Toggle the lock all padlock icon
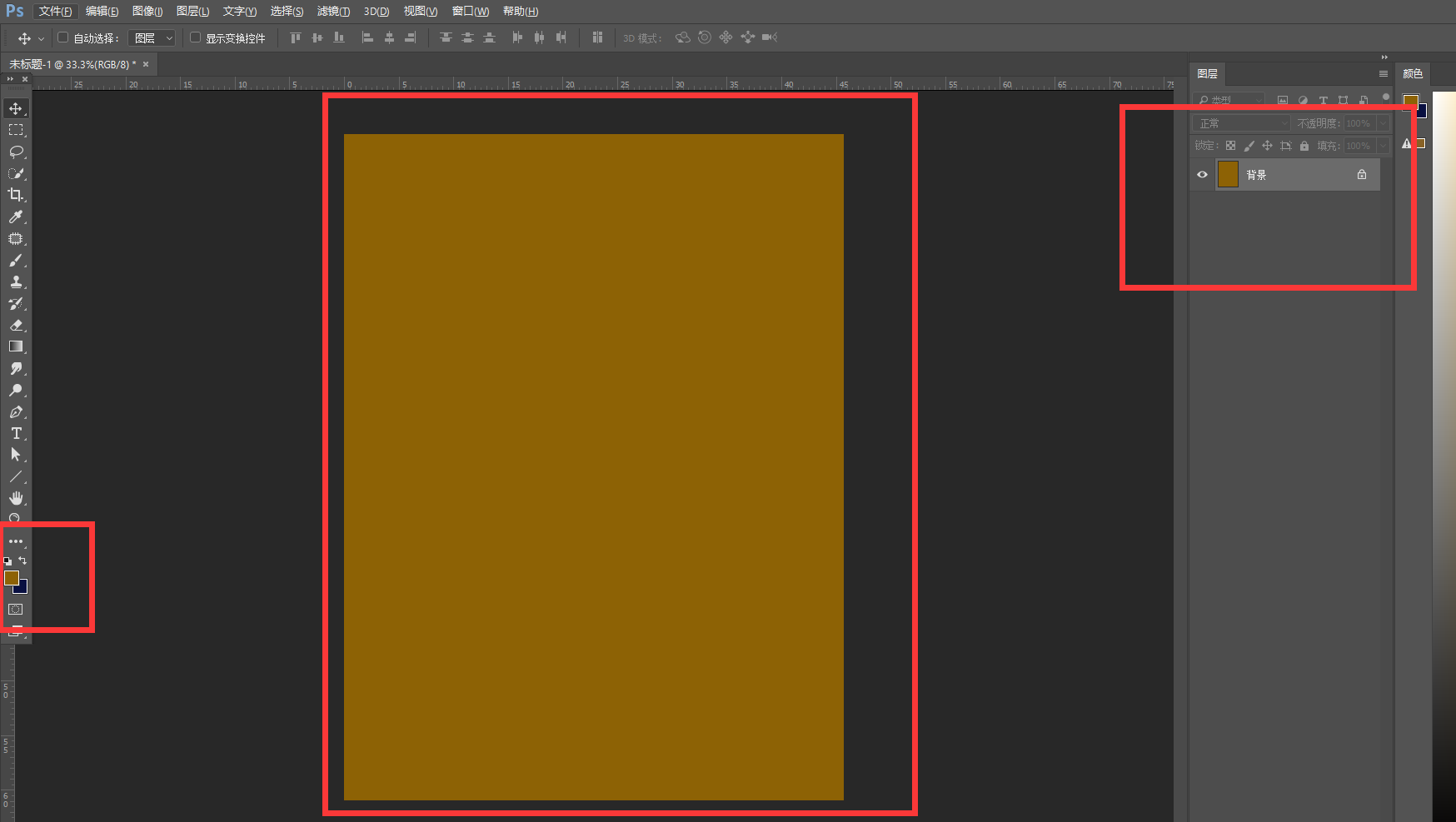This screenshot has height=822, width=1456. [x=1304, y=146]
